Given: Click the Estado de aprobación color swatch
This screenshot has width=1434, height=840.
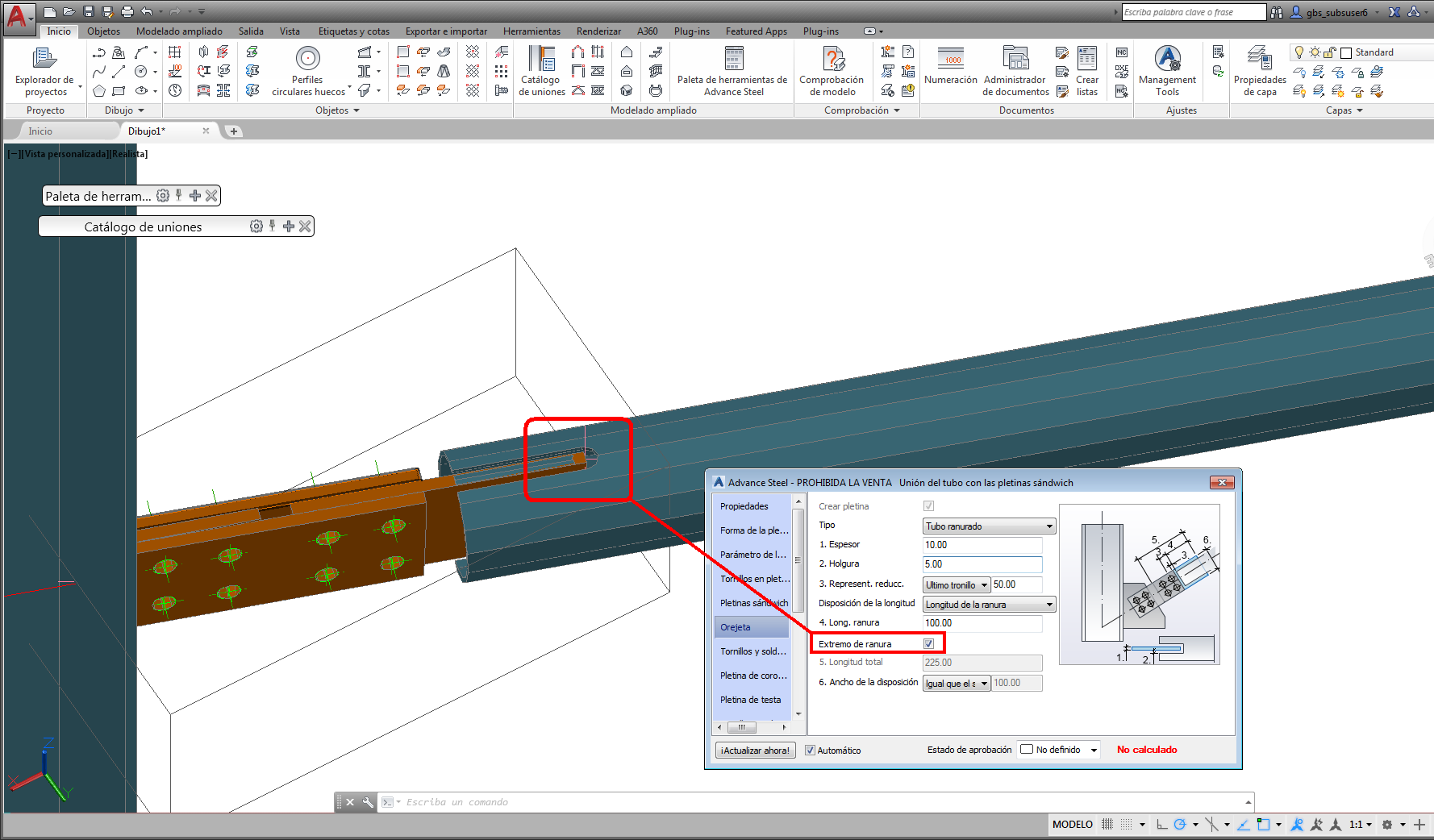Looking at the screenshot, I should pos(1027,749).
